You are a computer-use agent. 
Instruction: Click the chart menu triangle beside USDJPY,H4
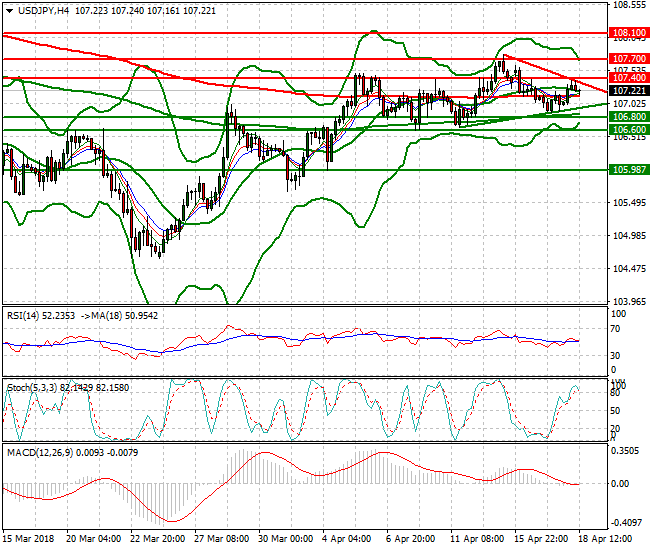click(10, 11)
